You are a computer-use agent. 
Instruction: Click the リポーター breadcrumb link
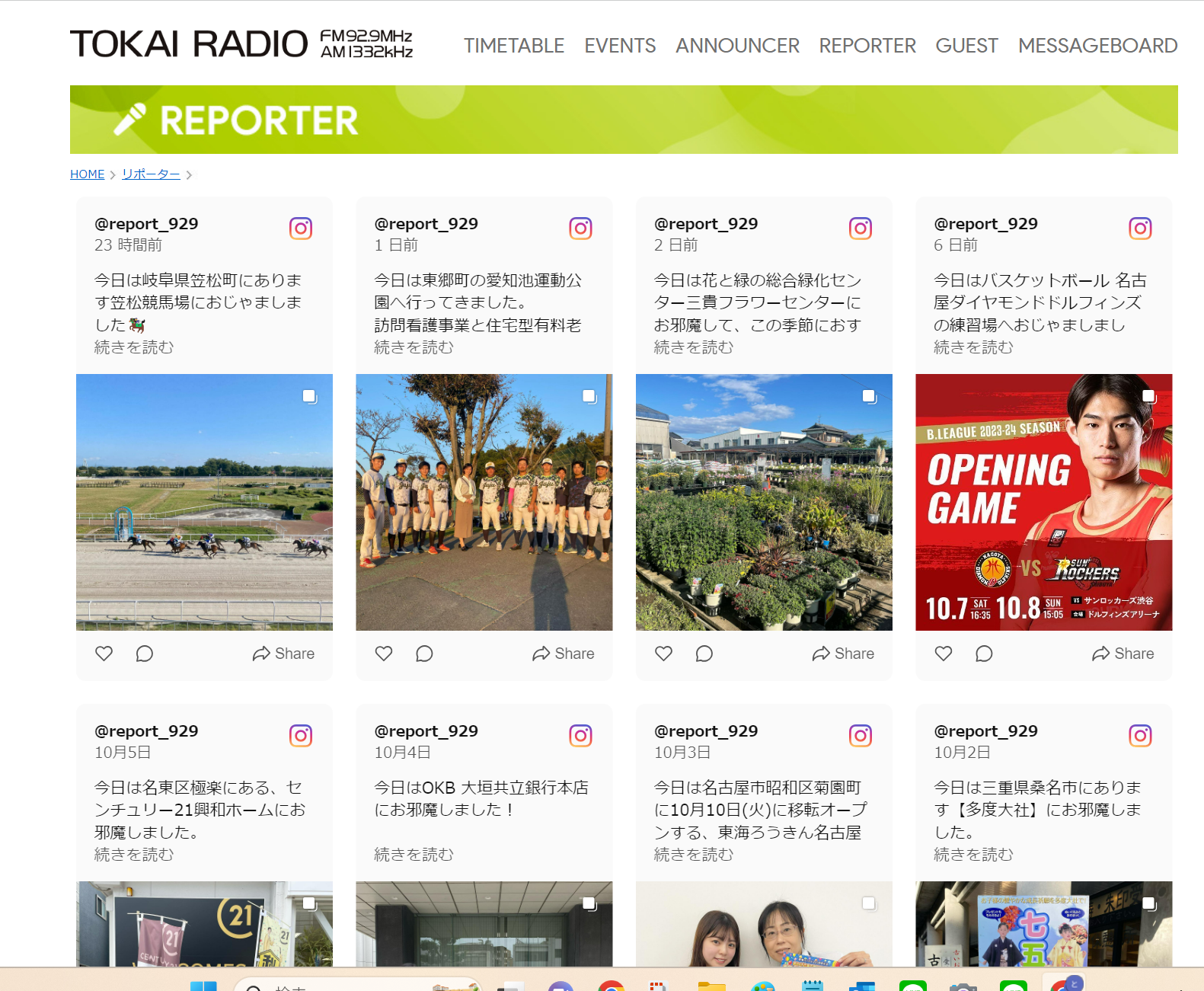151,174
